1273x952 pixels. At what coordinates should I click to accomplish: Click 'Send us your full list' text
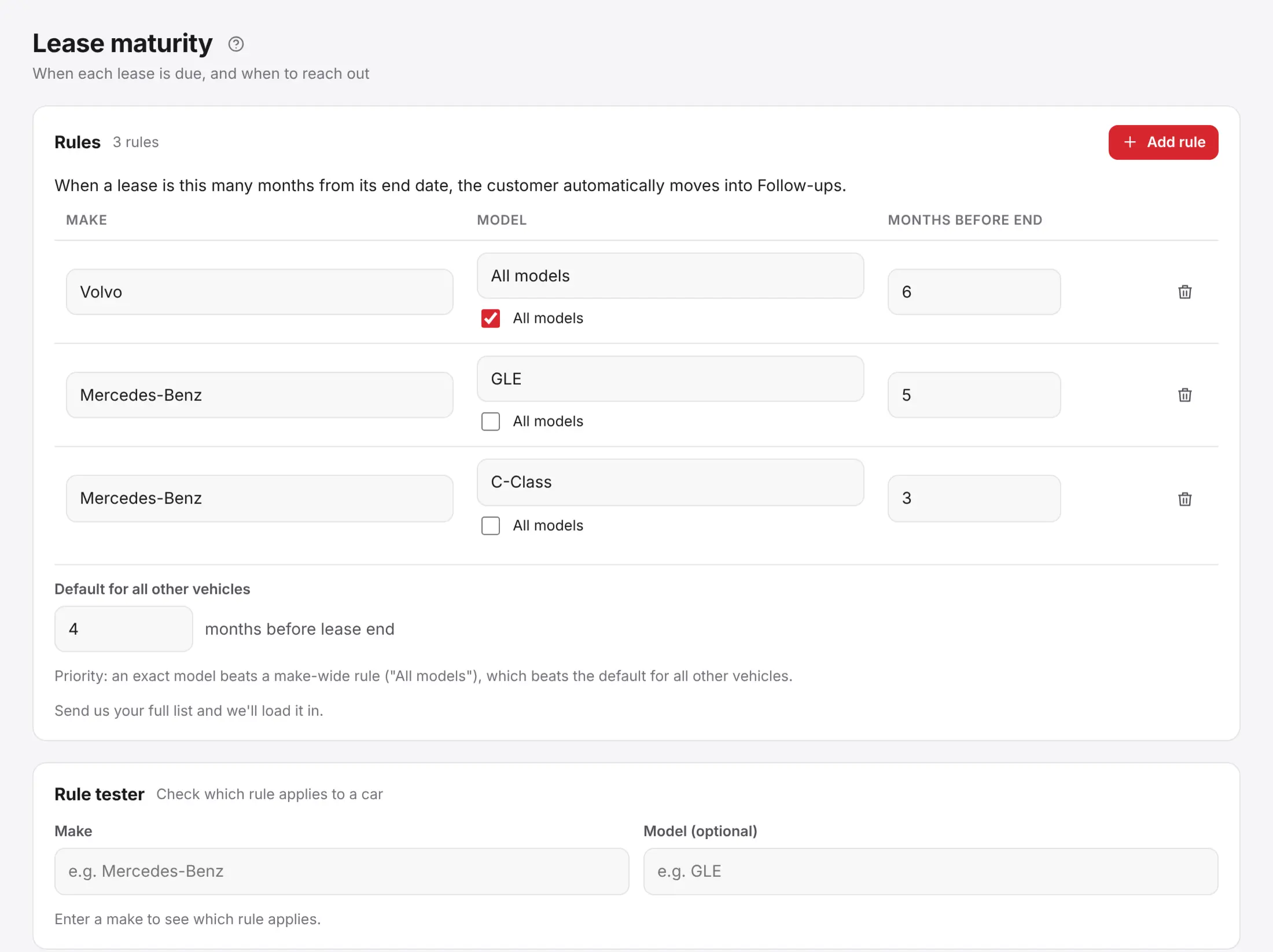point(189,711)
